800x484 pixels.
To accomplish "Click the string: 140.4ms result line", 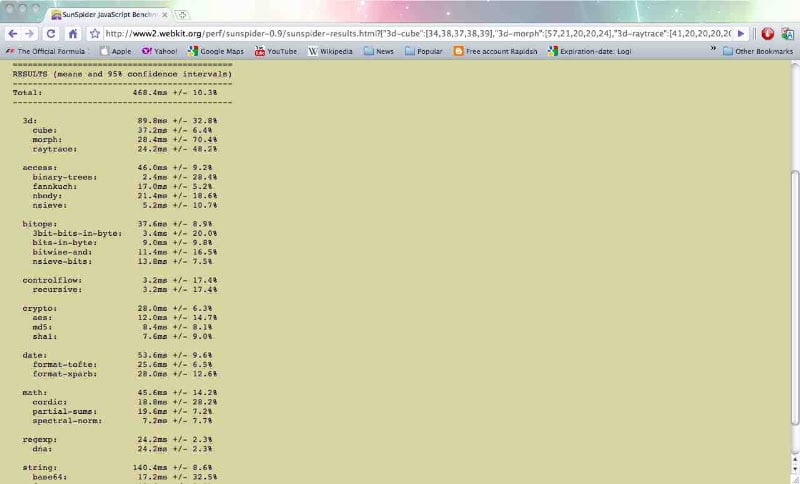I will point(117,468).
